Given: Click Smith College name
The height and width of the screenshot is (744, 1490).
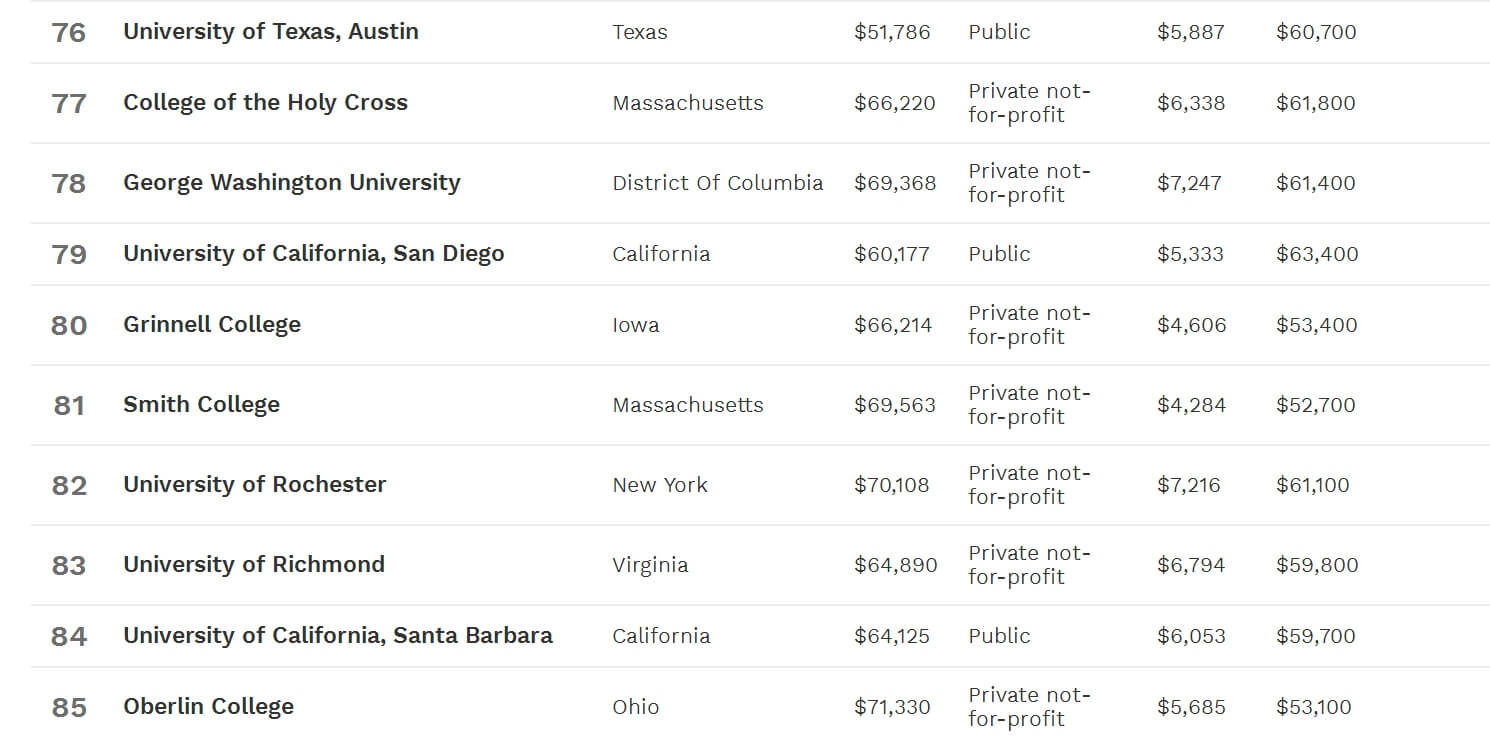Looking at the screenshot, I should (201, 405).
